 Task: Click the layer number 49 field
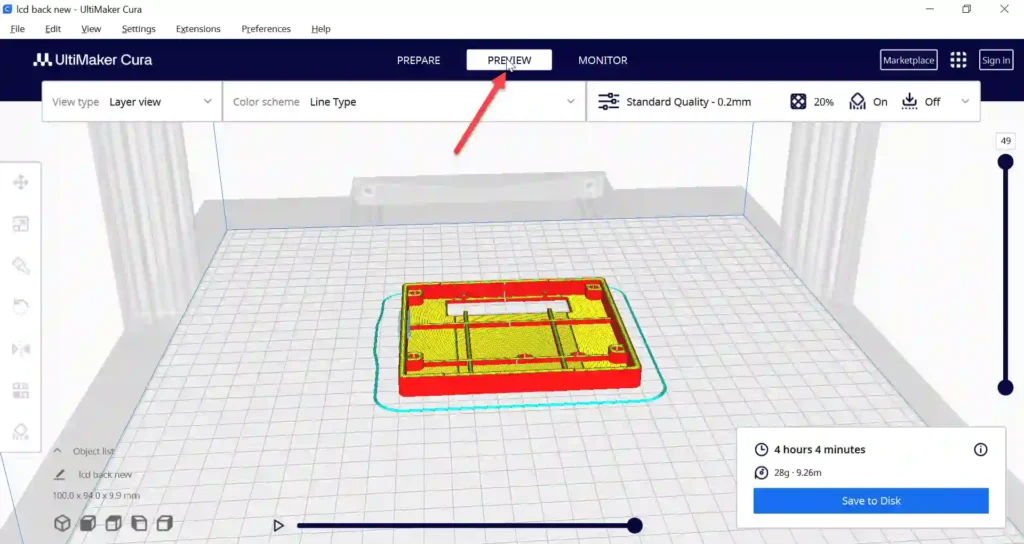(x=1006, y=141)
